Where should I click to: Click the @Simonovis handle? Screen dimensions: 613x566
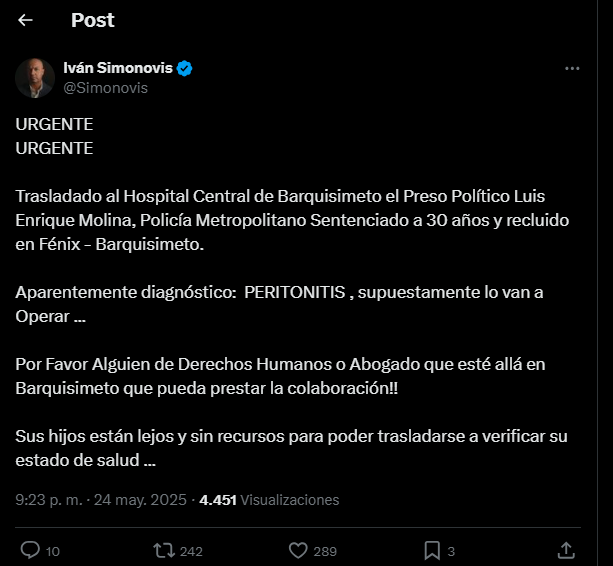105,88
